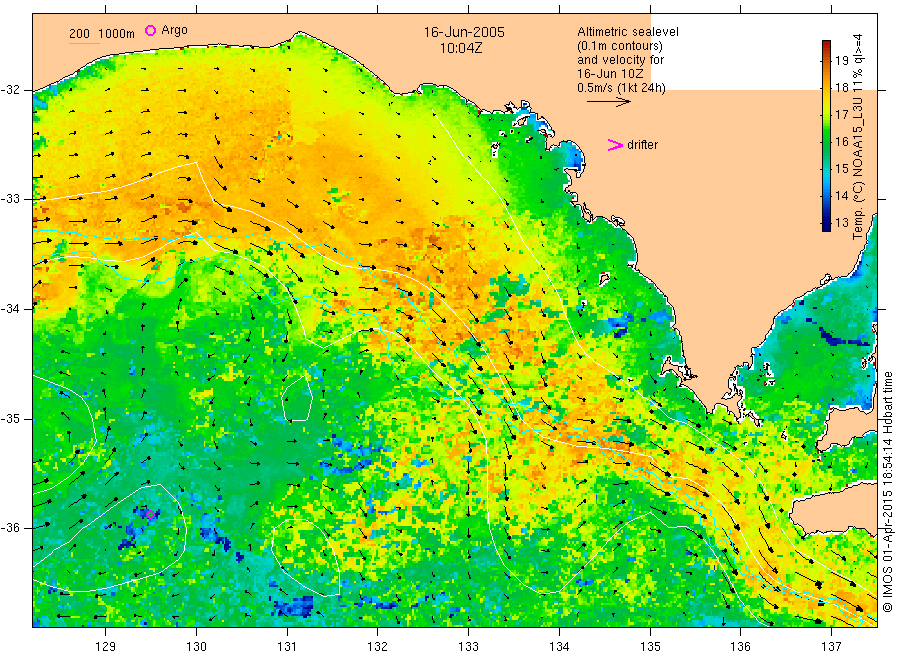Click the '200 1000m' depth legend text

coord(102,33)
